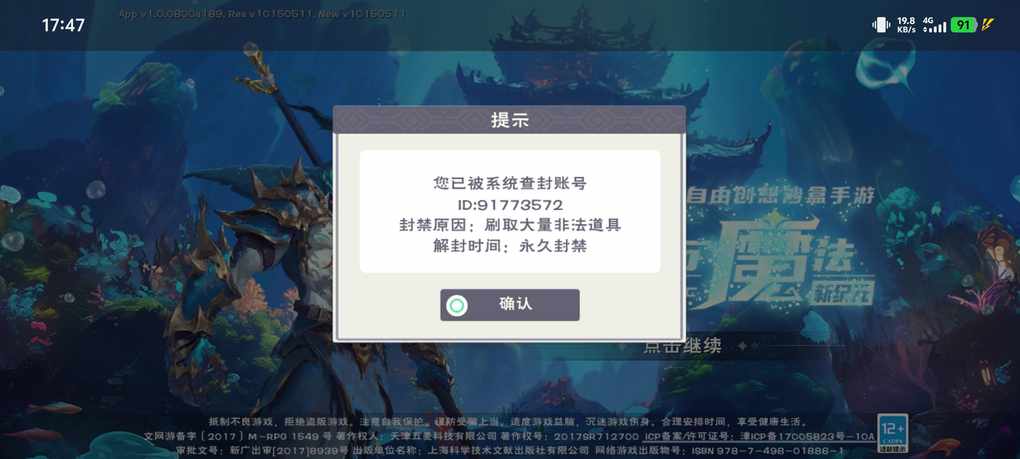Tap the 12+ age rating badge

pyautogui.click(x=892, y=432)
